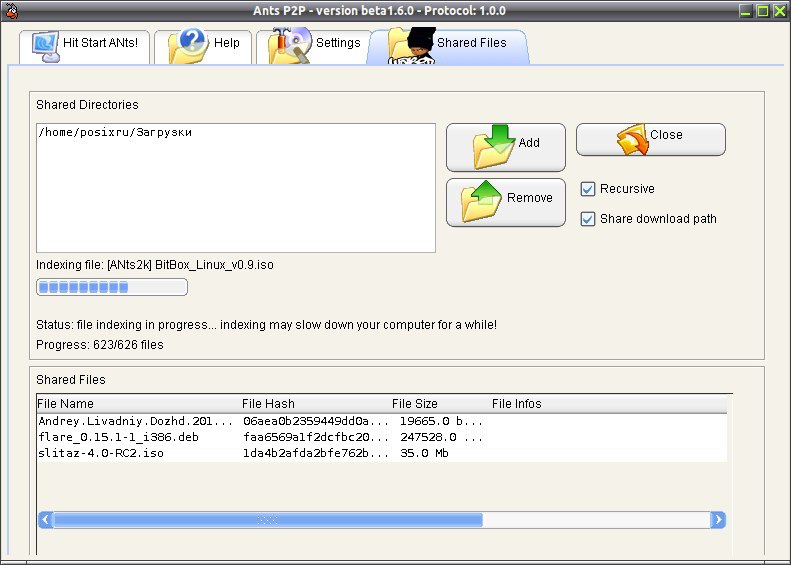Click the indexing progress bar

(112, 287)
